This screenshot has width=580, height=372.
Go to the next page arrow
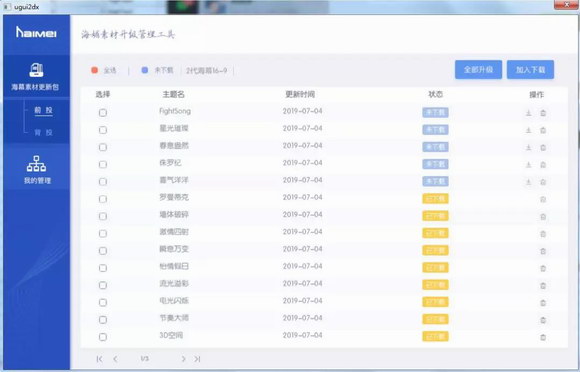(183, 359)
